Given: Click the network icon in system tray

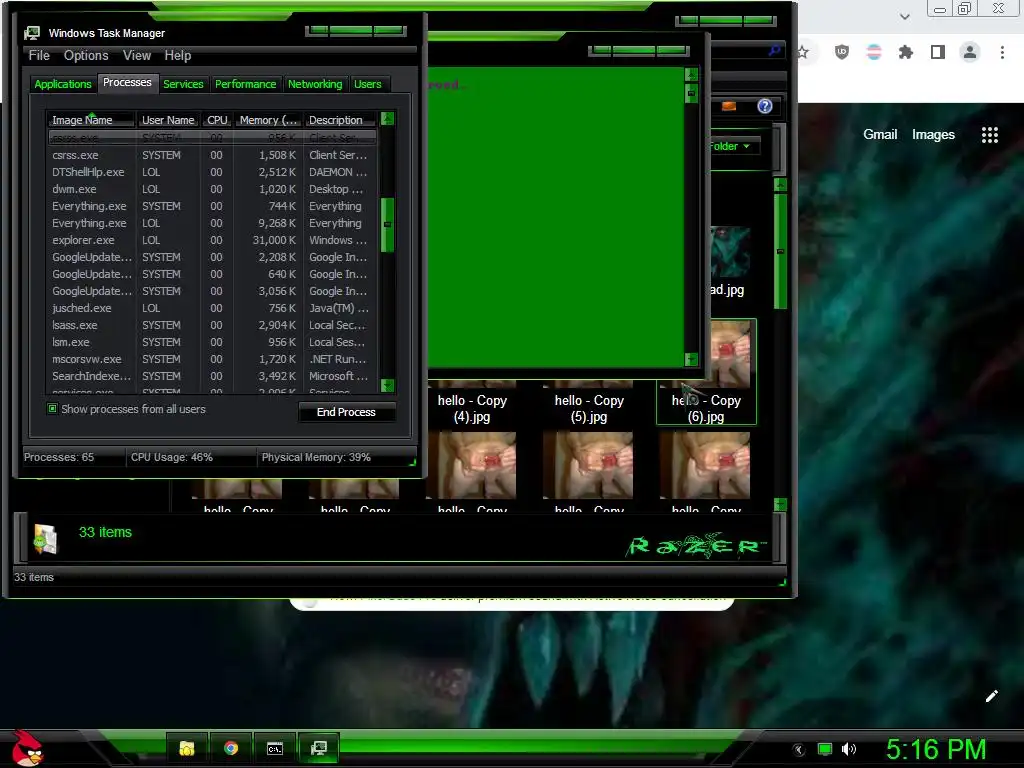Looking at the screenshot, I should [825, 749].
